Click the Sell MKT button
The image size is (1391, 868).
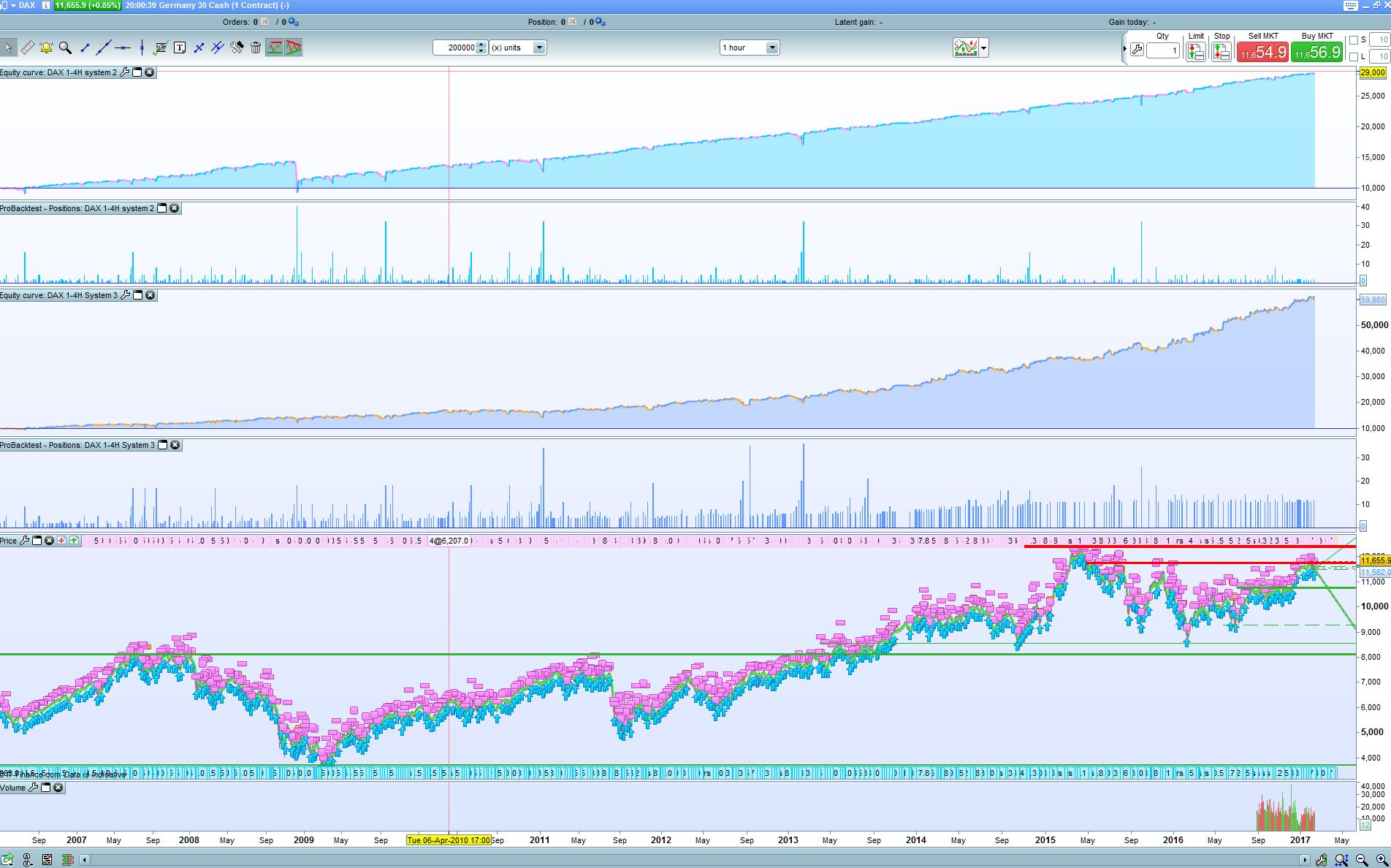point(1263,52)
